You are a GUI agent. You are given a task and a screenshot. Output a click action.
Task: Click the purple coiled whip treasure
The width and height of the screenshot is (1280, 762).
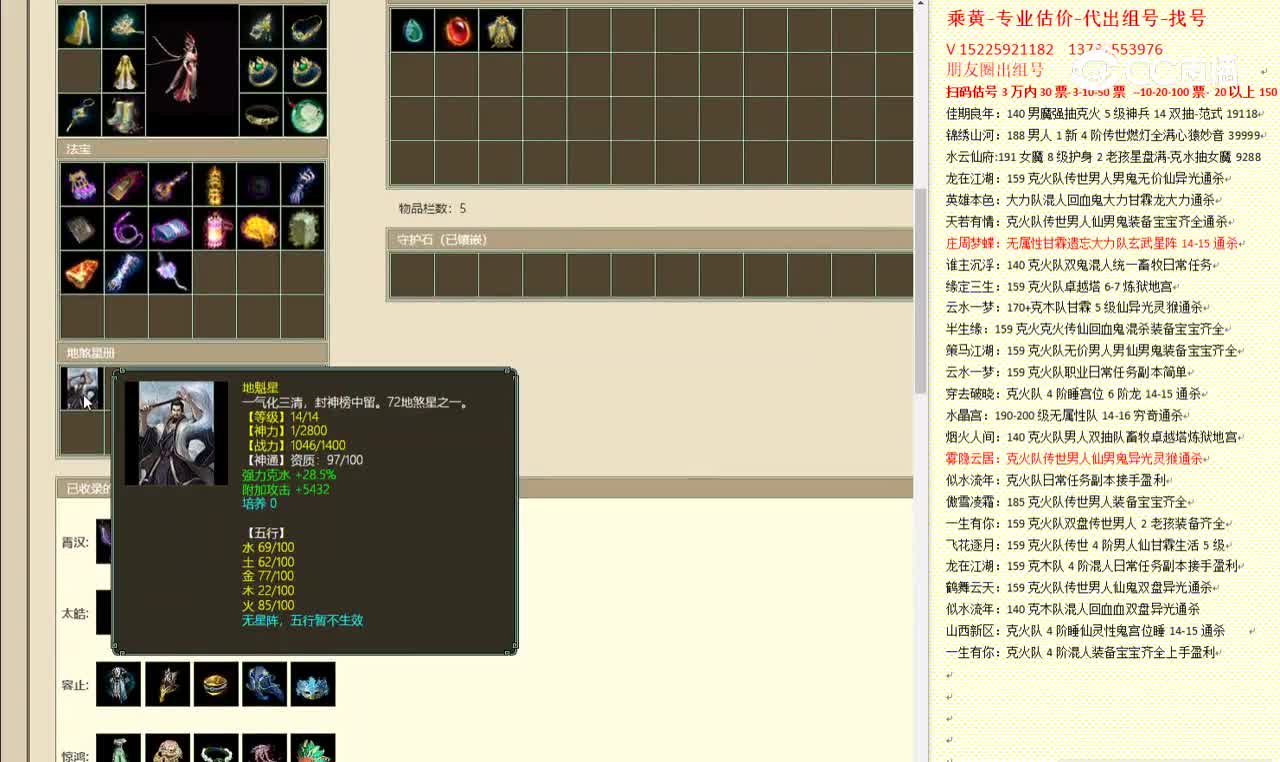[x=126, y=229]
